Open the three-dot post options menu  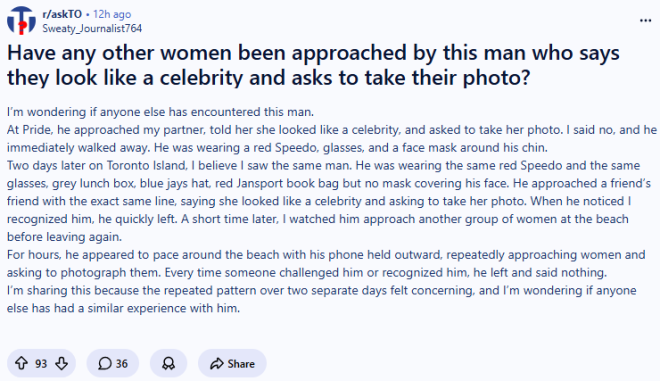click(645, 20)
